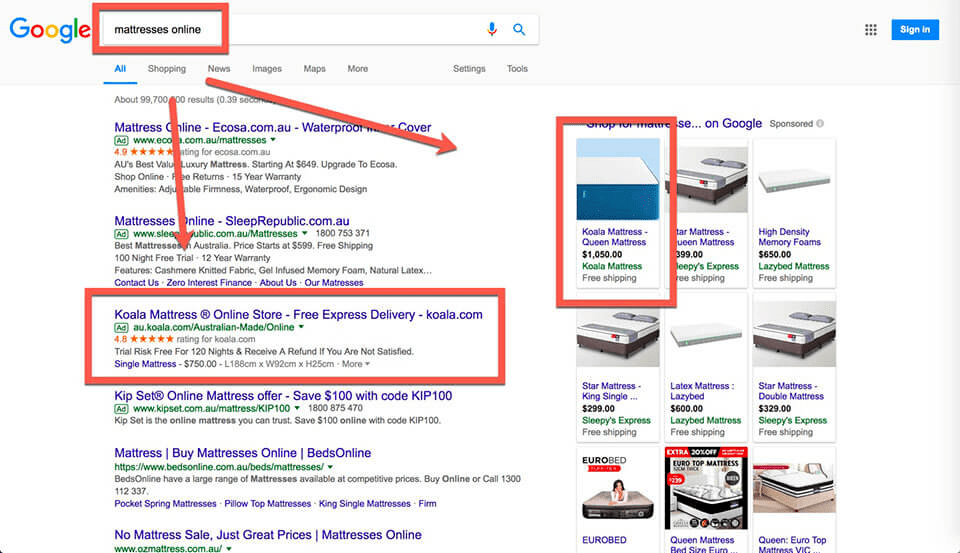Screen dimensions: 960x553
Task: Expand dropdown arrow beside the bedsonline.com.au URL
Action: [x=330, y=467]
